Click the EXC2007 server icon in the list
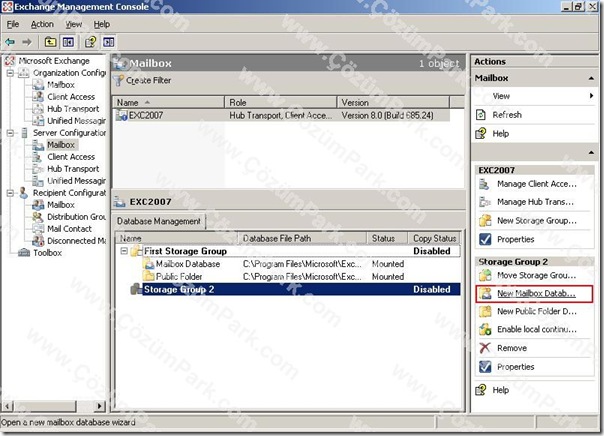 pyautogui.click(x=122, y=115)
